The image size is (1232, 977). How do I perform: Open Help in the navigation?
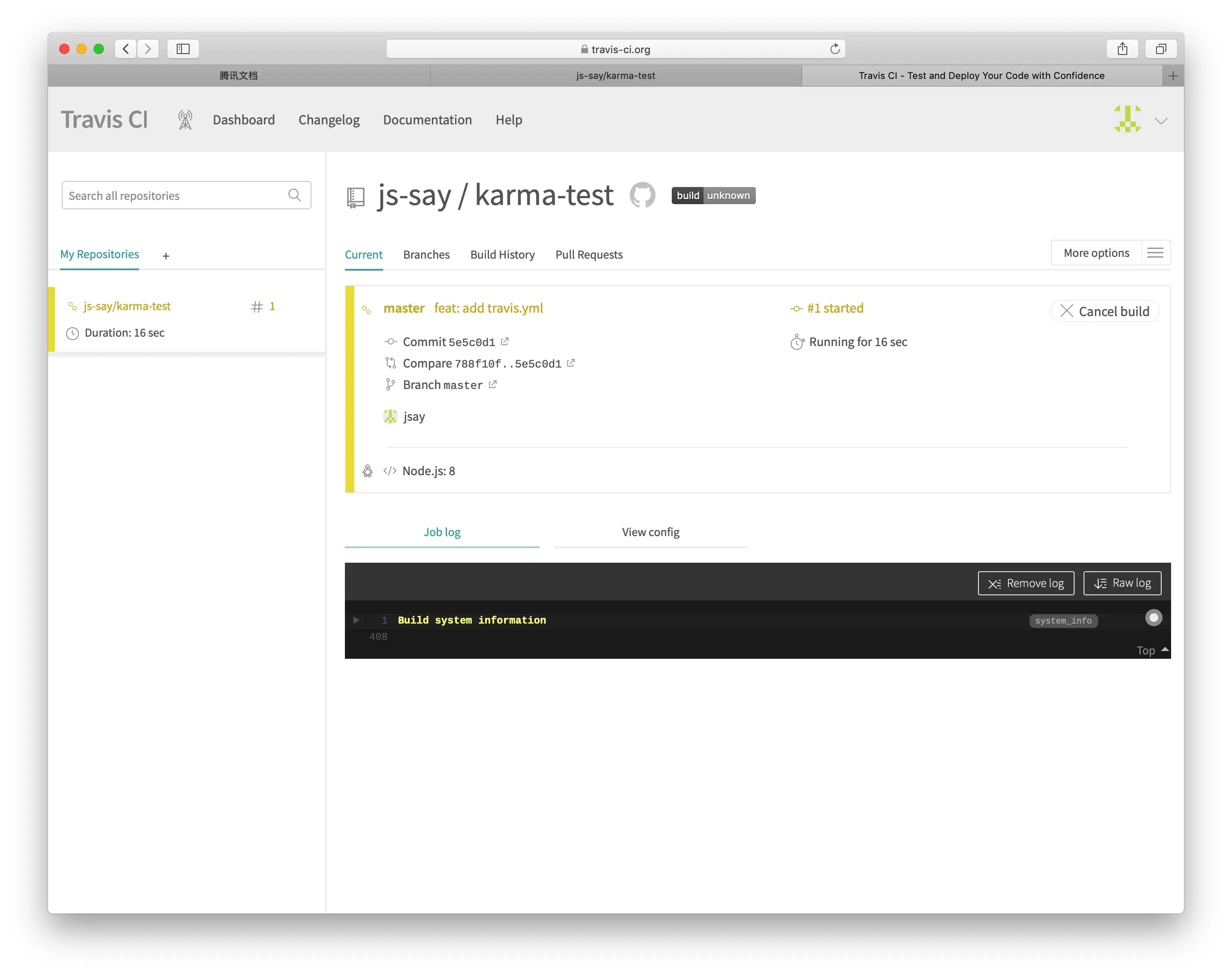(509, 119)
